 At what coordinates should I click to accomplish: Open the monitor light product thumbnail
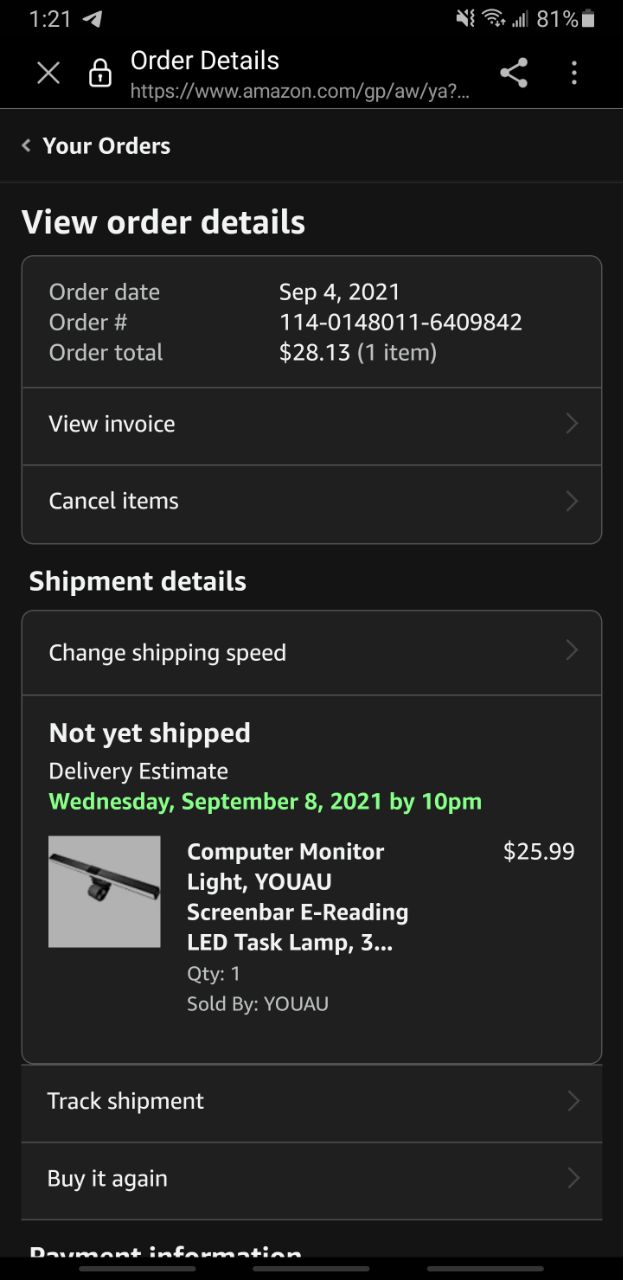(x=104, y=891)
